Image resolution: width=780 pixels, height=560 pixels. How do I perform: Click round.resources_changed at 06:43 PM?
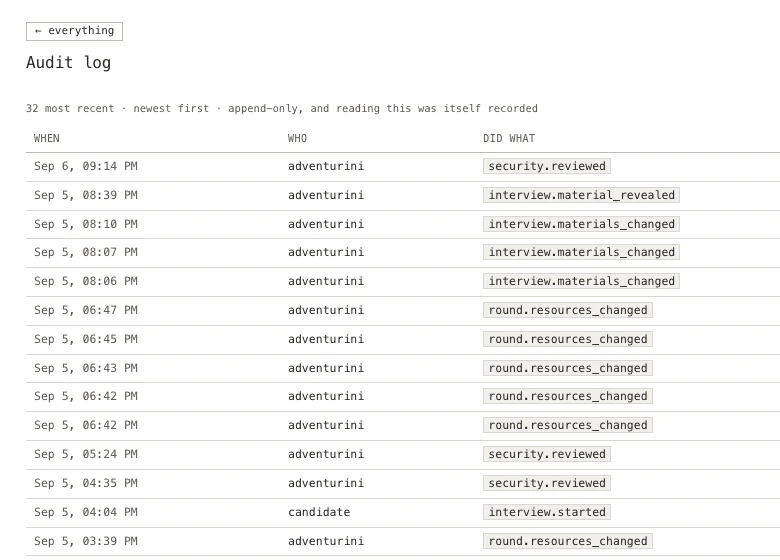(568, 368)
